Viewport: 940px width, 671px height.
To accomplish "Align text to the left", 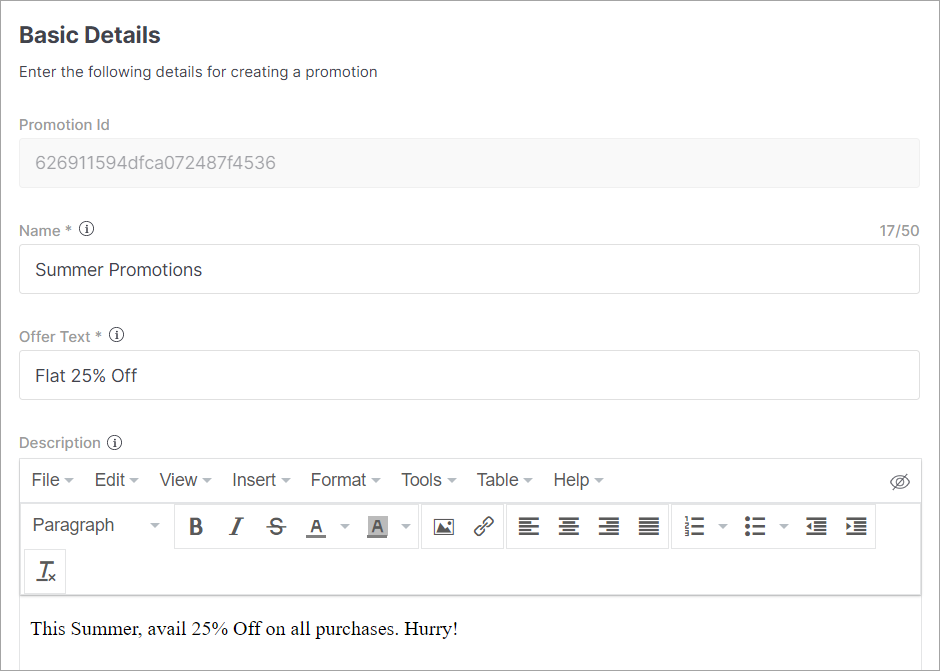I will click(528, 526).
